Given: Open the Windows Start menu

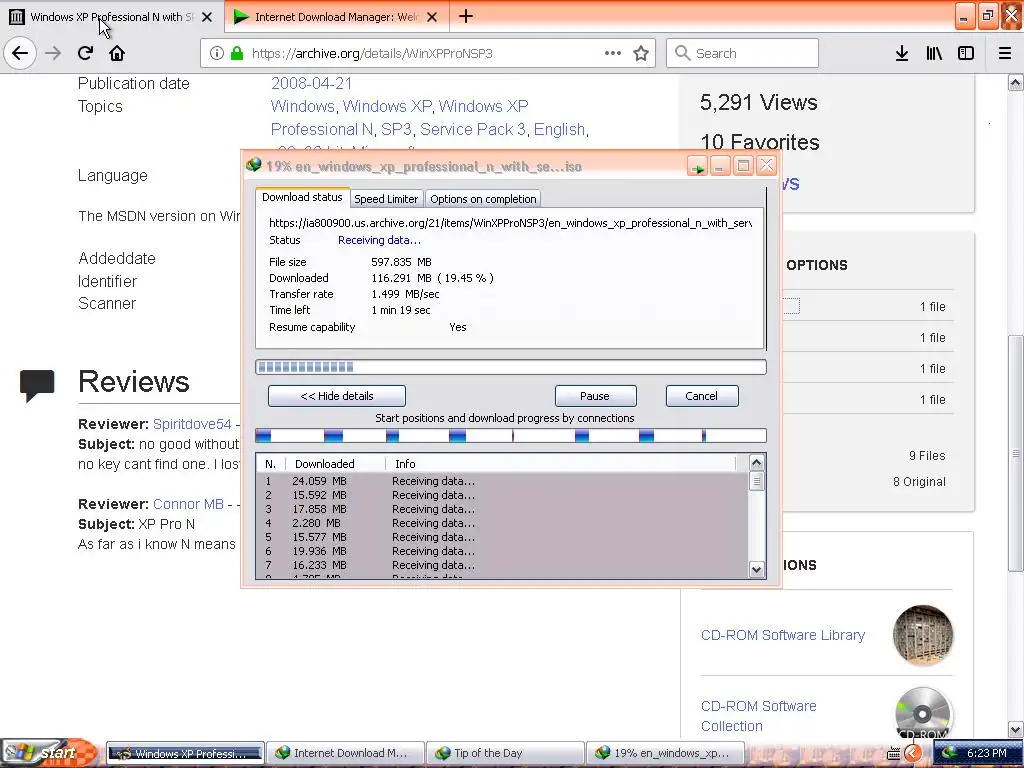Looking at the screenshot, I should point(49,753).
